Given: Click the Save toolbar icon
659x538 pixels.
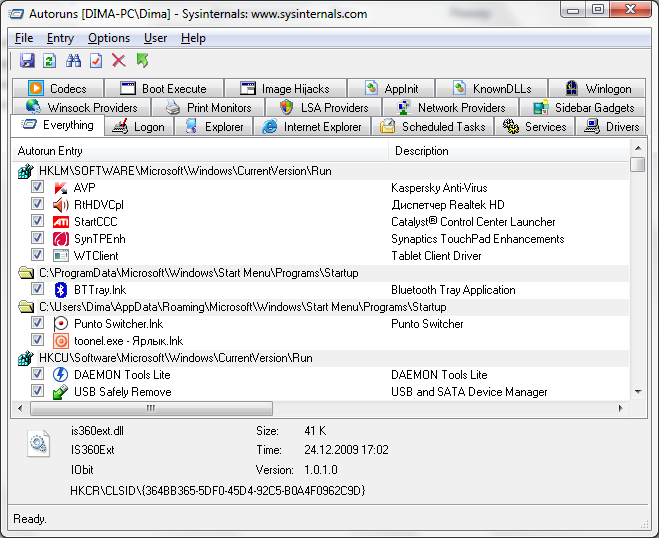Looking at the screenshot, I should pos(27,61).
